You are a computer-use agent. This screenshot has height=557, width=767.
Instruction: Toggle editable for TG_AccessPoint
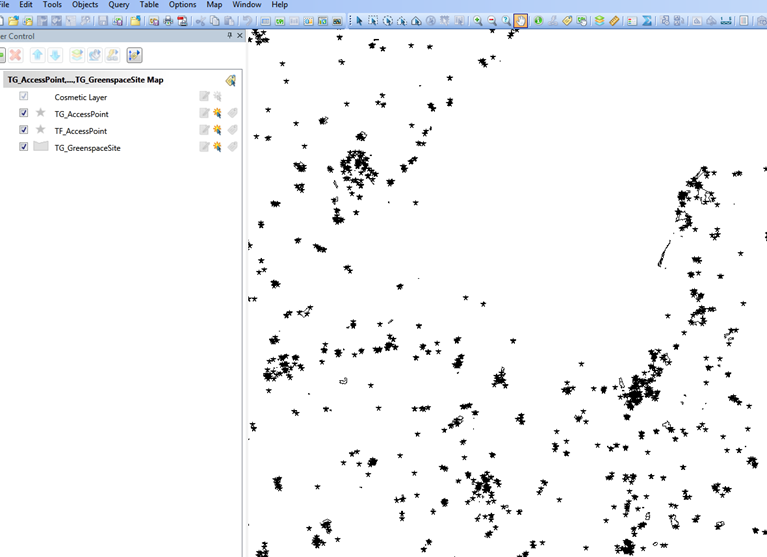pyautogui.click(x=204, y=113)
